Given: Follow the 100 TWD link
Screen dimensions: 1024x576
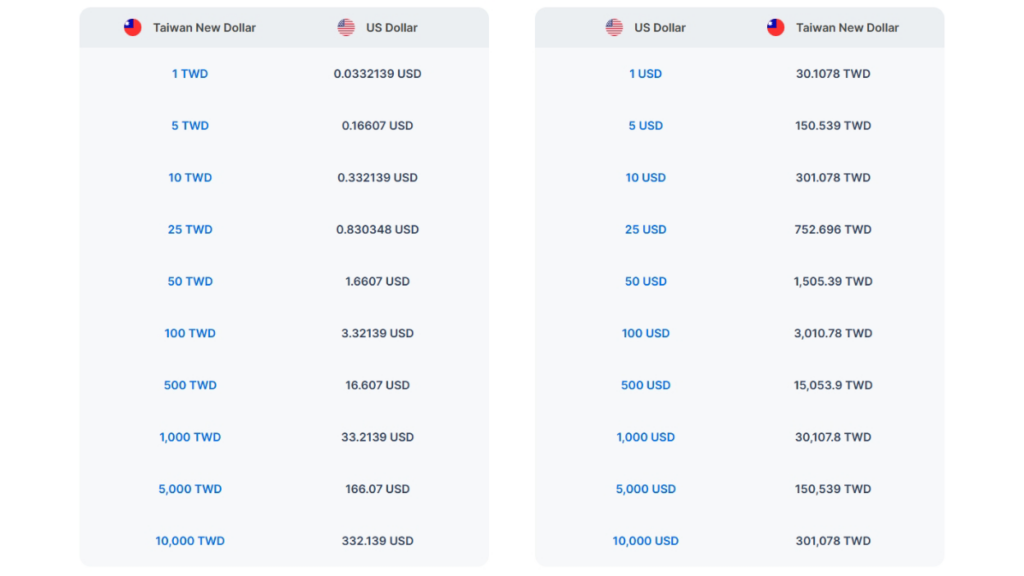Looking at the screenshot, I should [190, 334].
